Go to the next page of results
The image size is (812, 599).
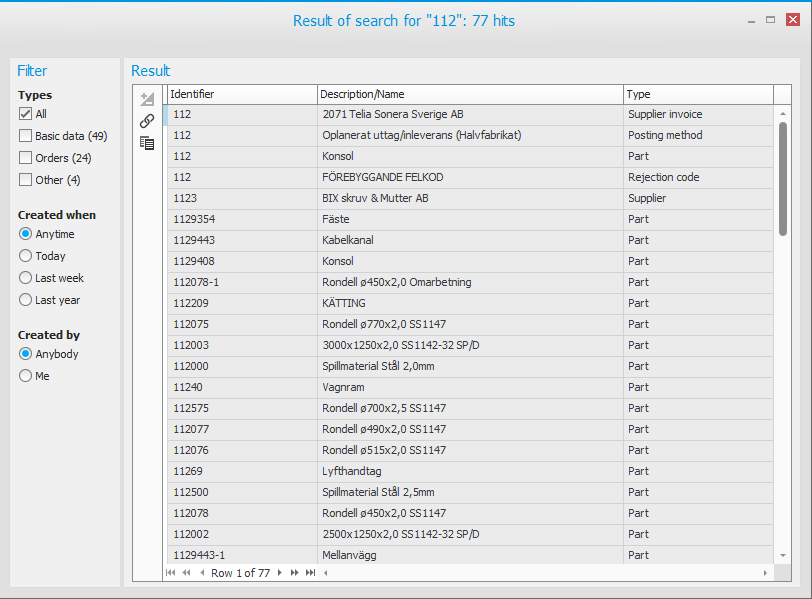click(295, 573)
